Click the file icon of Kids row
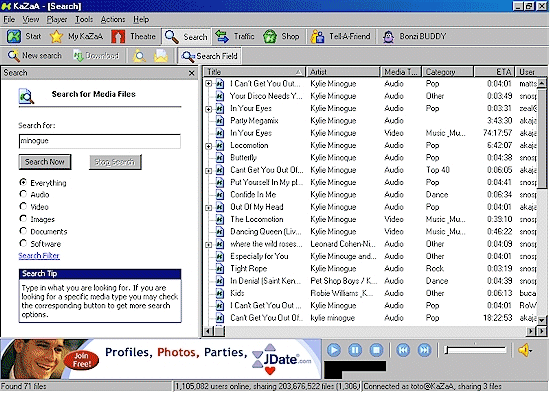 220,293
